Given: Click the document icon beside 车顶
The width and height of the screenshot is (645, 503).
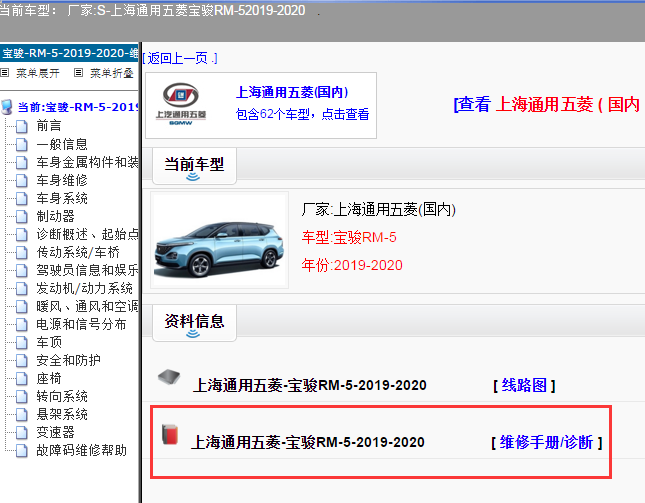Looking at the screenshot, I should (x=22, y=343).
